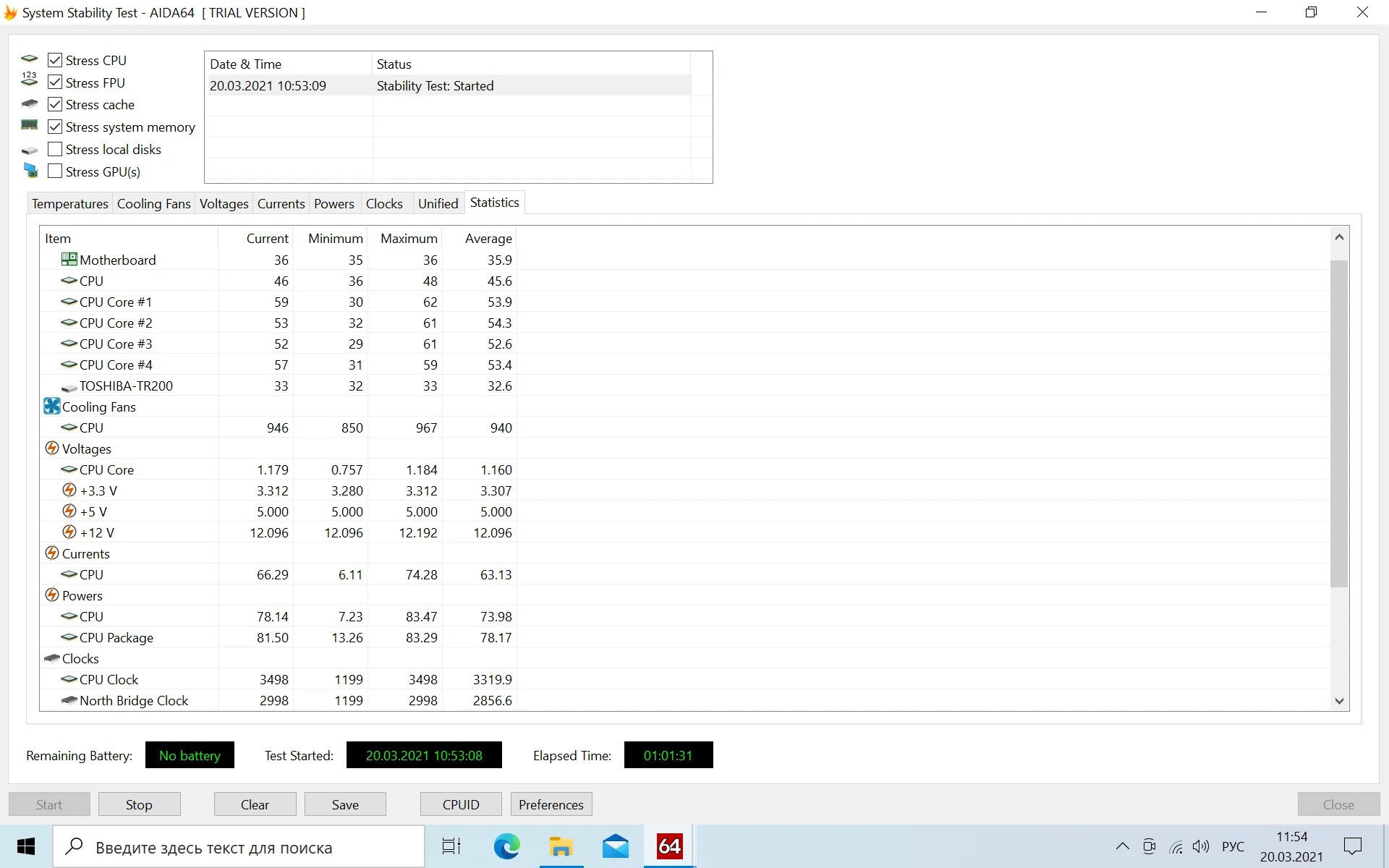
Task: Enable the Stress local disks checkbox
Action: [55, 149]
